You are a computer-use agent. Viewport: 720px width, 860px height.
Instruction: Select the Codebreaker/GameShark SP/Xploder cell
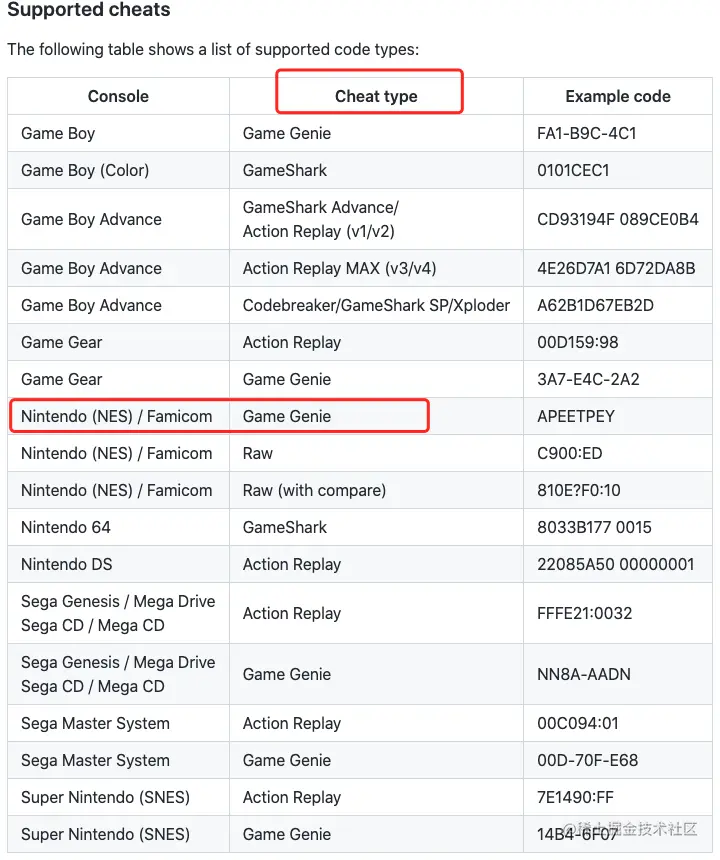376,305
